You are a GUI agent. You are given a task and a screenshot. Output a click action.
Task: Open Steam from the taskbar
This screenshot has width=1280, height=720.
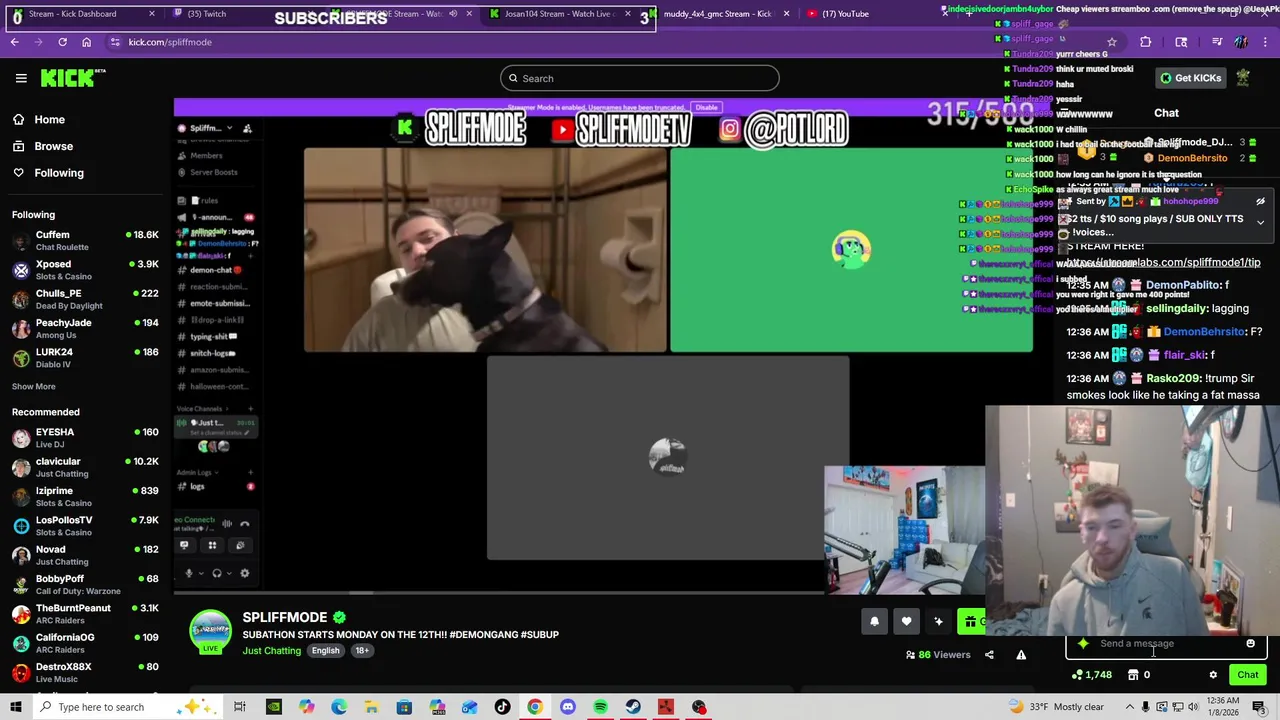pyautogui.click(x=633, y=707)
